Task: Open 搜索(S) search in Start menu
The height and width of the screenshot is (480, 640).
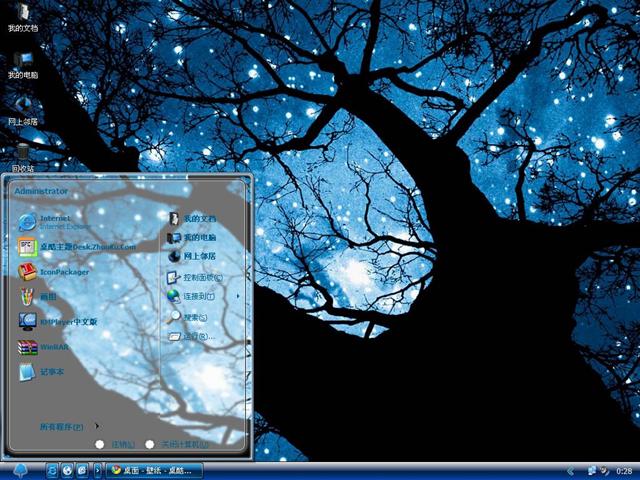Action: tap(187, 317)
